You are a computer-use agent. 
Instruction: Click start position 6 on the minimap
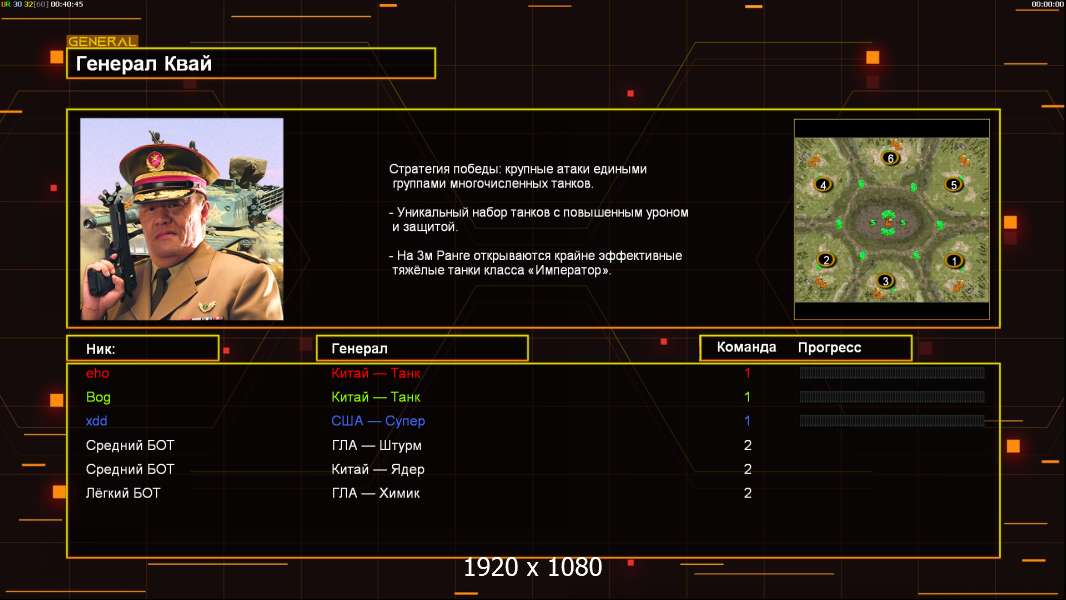point(891,158)
